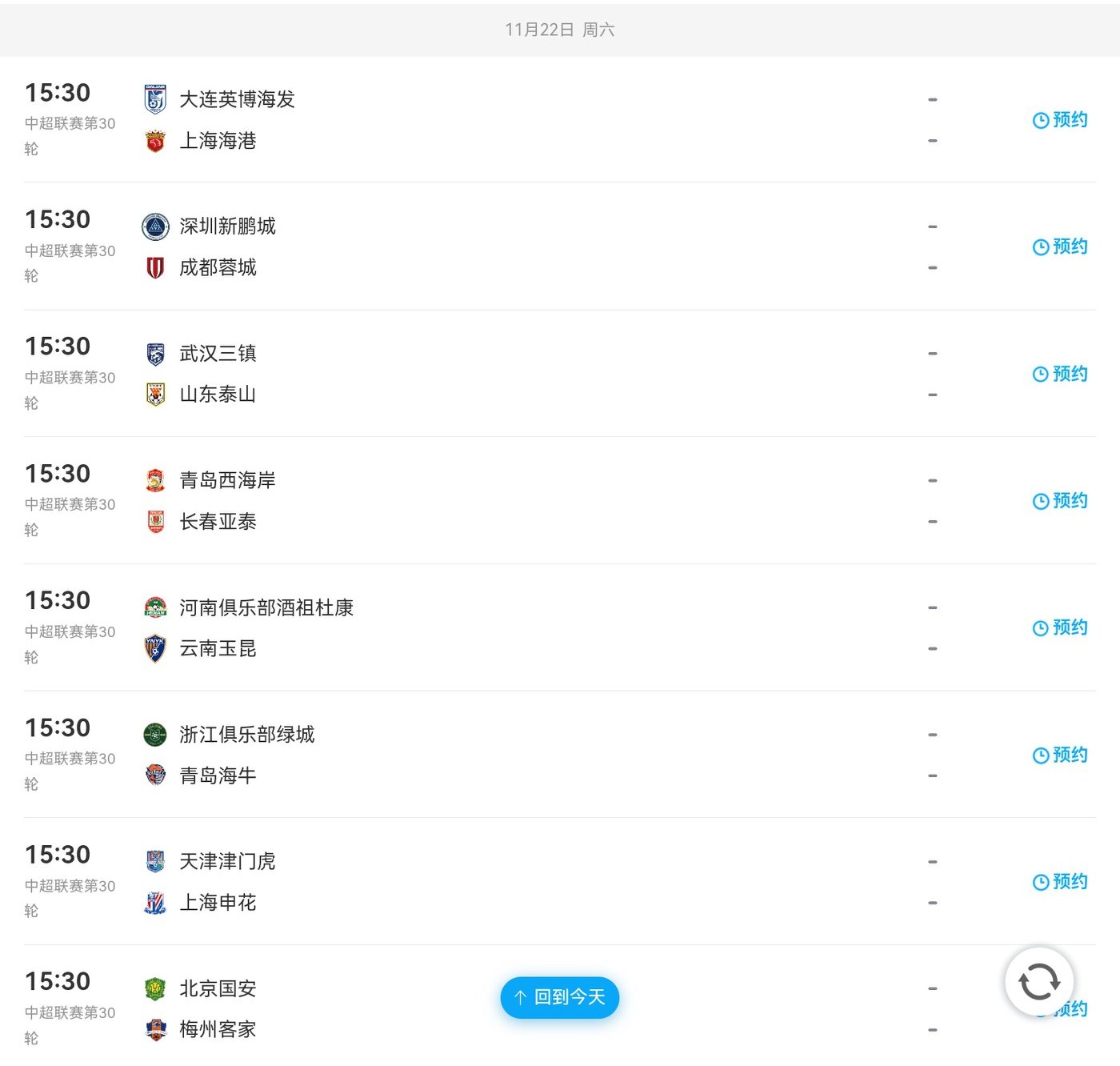Click the Beijing Guoan (北京国安) crest

click(155, 988)
